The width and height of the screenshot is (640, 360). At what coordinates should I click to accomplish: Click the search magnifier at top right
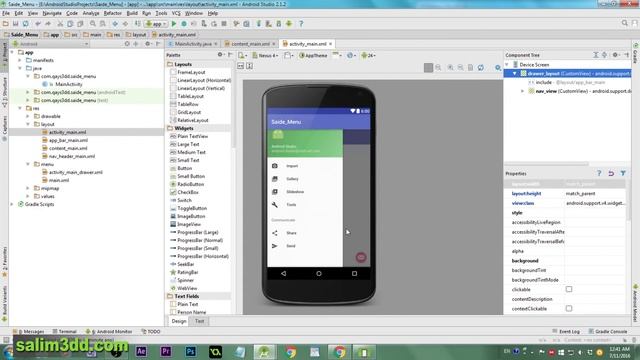click(624, 24)
